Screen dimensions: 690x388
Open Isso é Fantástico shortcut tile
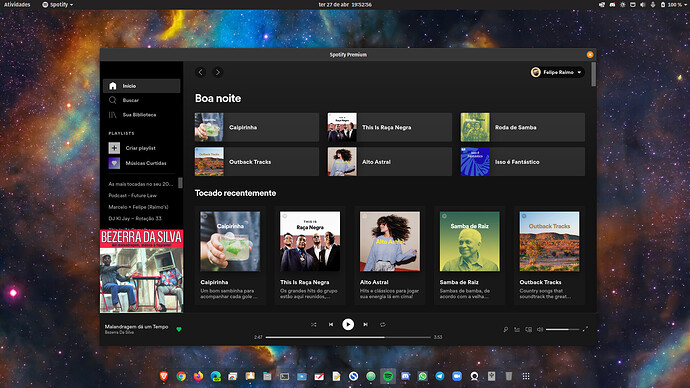[x=523, y=162]
